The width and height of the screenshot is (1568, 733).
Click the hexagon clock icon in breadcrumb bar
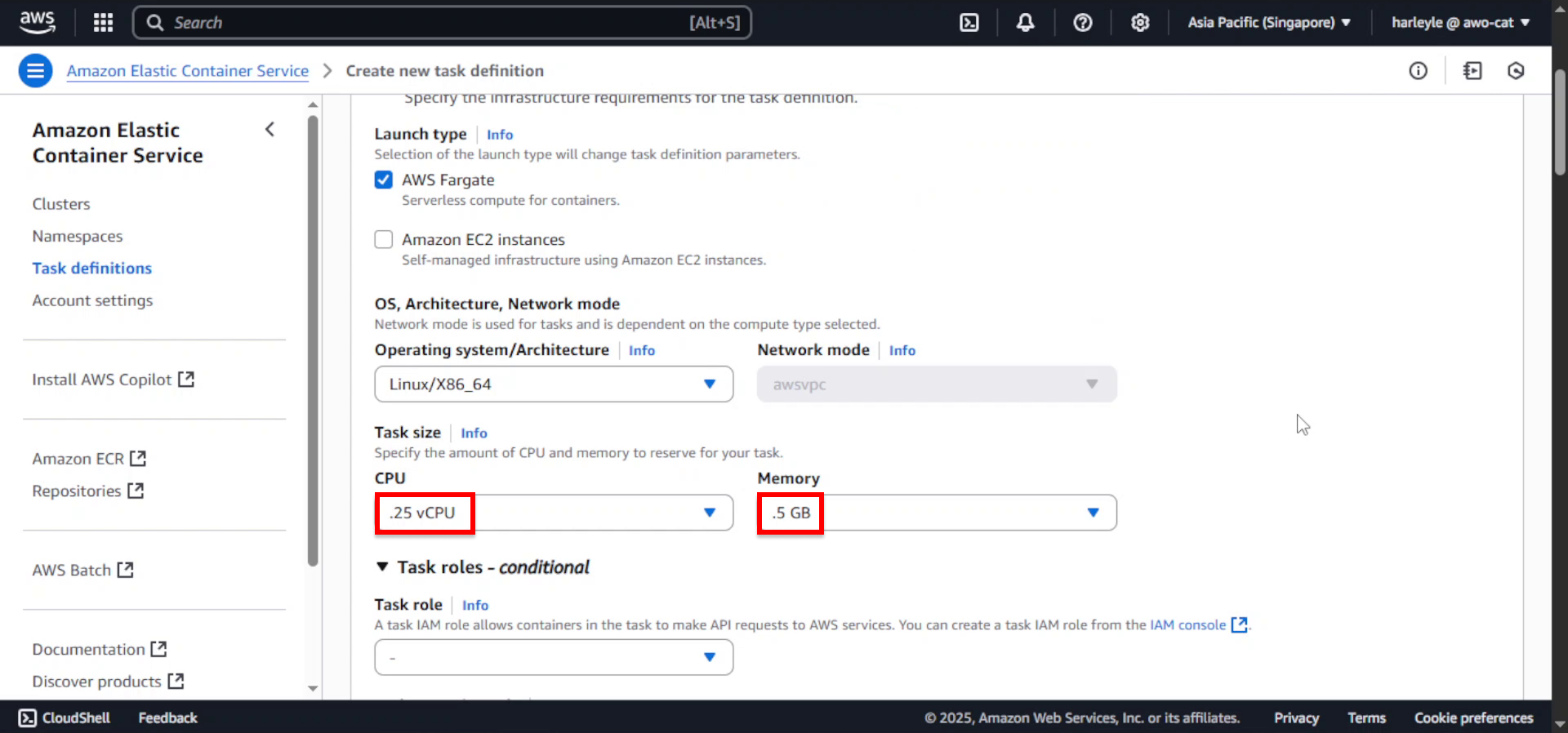click(x=1516, y=71)
